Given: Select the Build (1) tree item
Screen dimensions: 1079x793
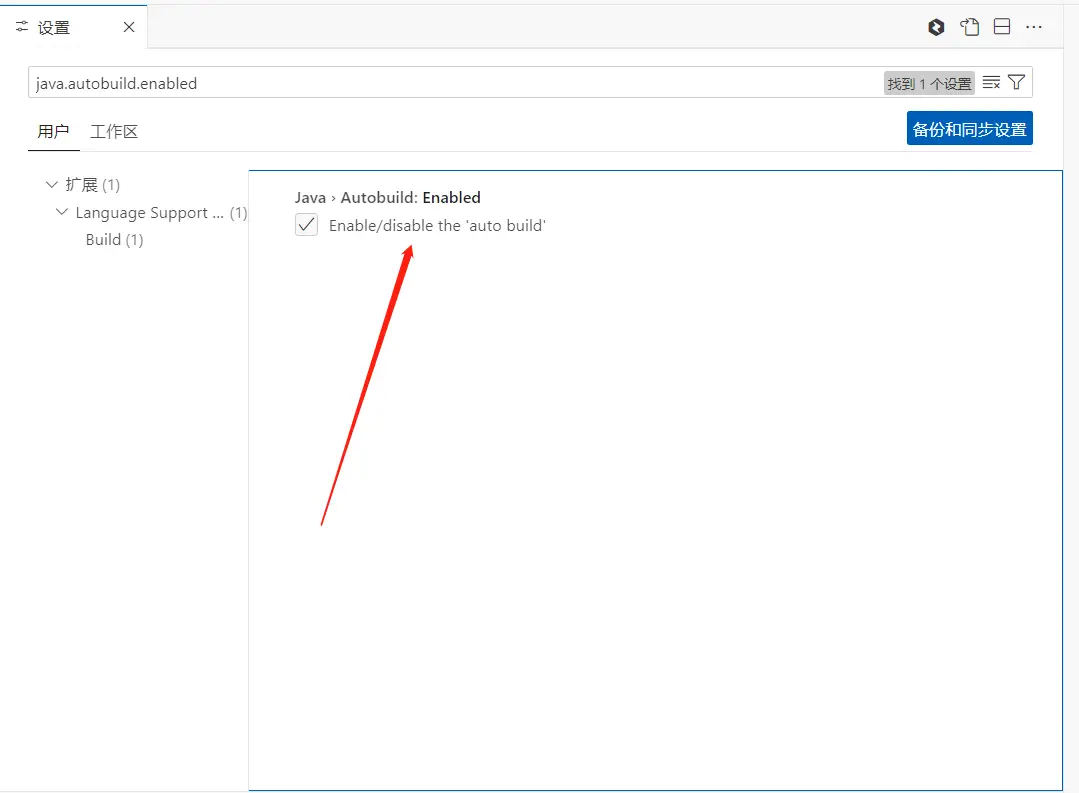Looking at the screenshot, I should point(114,240).
